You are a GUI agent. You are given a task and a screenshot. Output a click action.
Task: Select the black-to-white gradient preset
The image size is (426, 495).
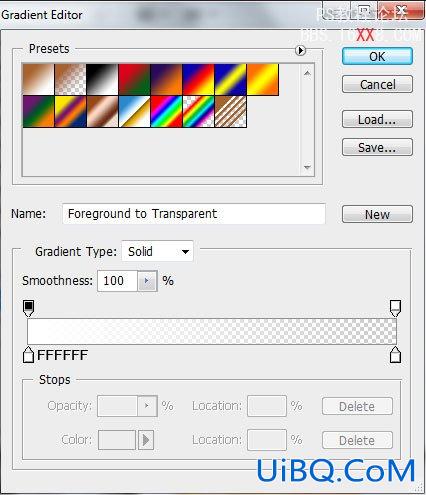pyautogui.click(x=102, y=79)
